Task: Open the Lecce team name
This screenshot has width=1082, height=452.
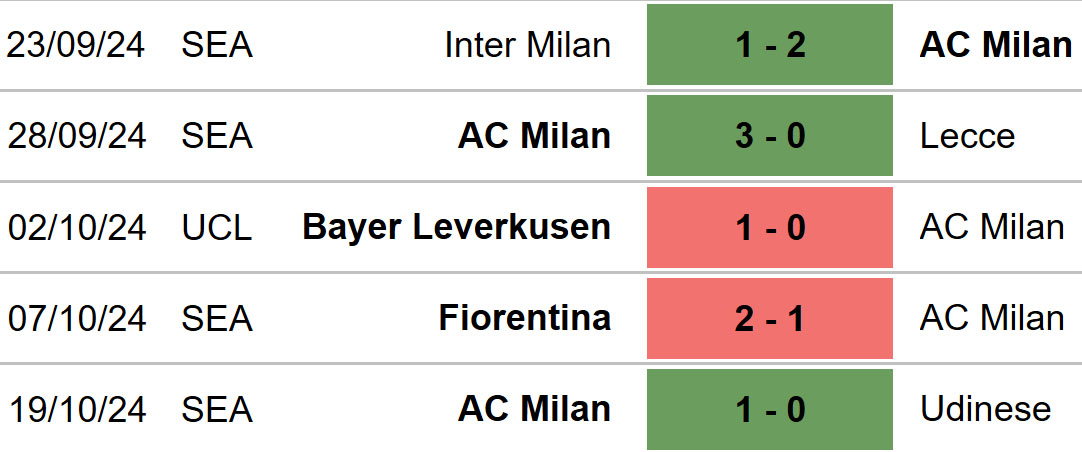Action: point(967,136)
